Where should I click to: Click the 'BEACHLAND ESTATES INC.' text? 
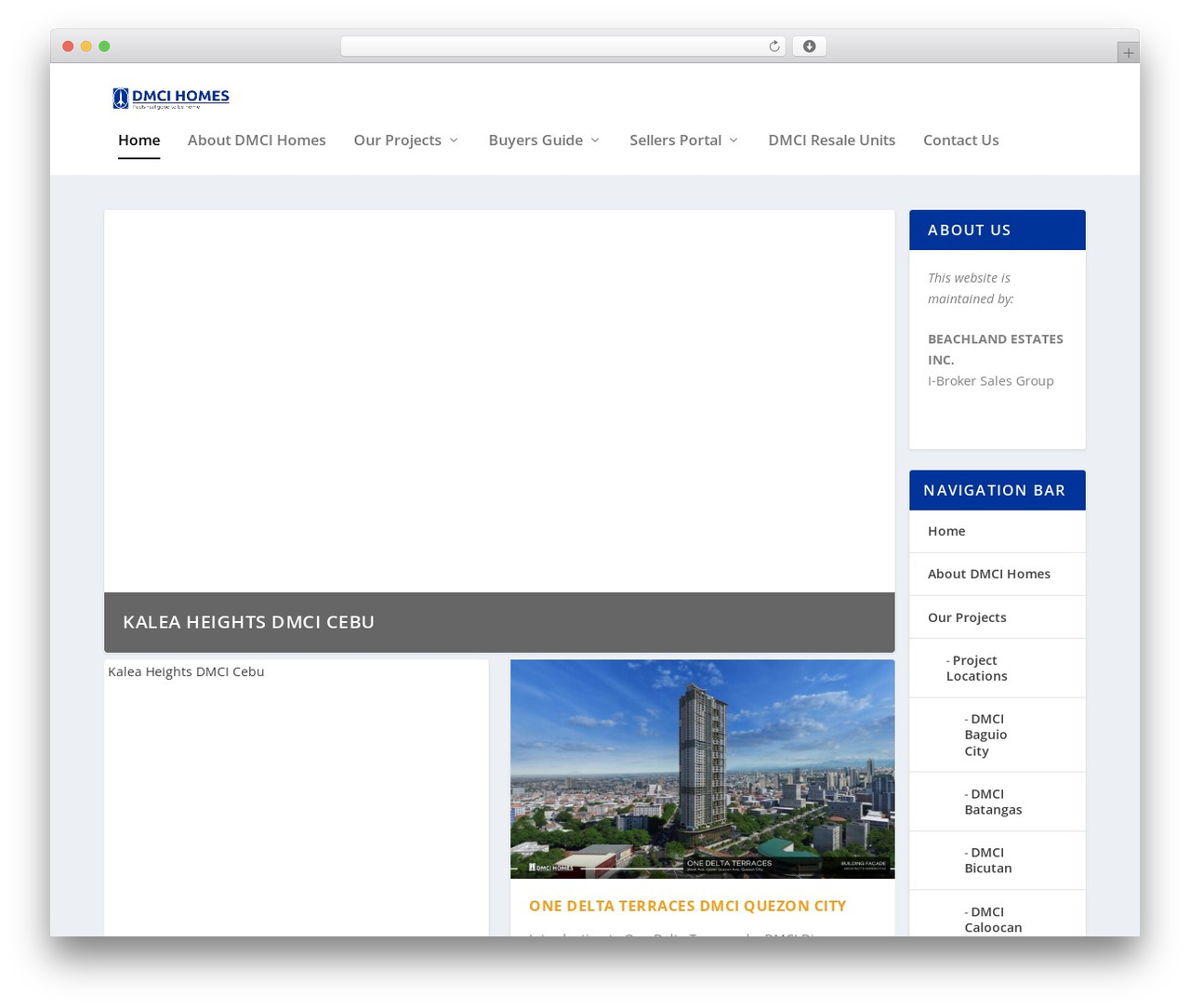[996, 350]
